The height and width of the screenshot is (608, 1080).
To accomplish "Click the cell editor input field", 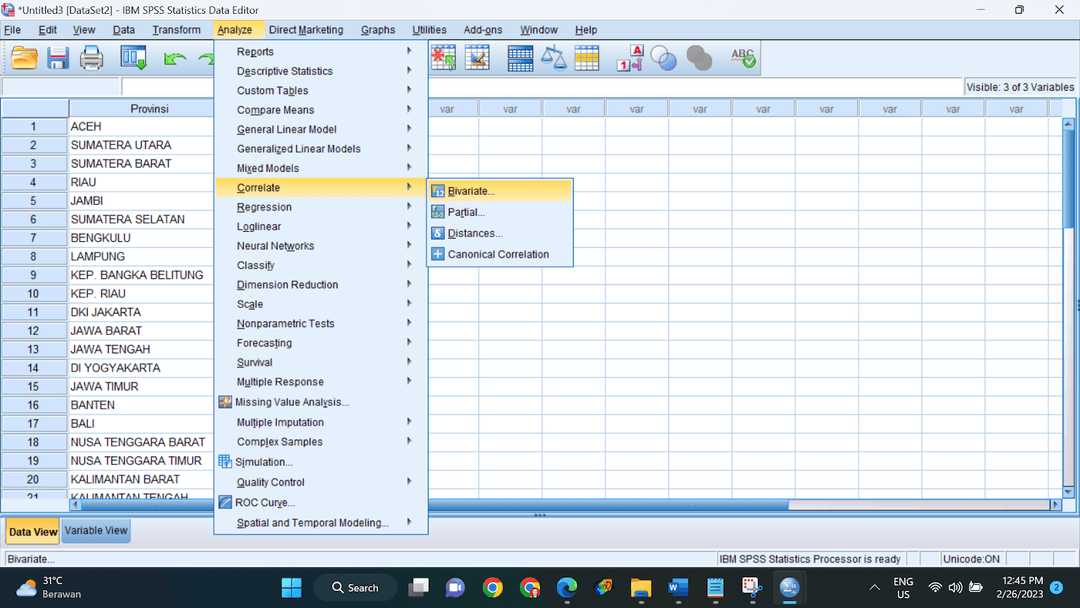I will pyautogui.click(x=543, y=87).
